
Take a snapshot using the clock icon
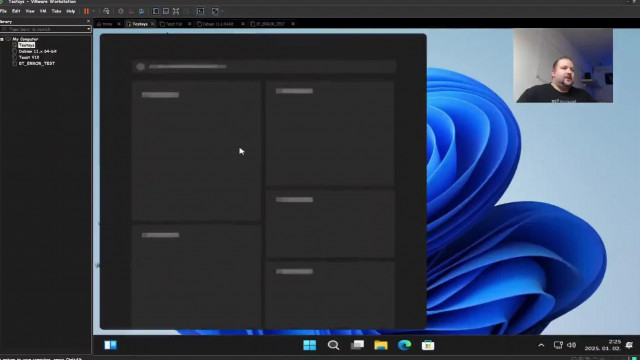[121, 11]
